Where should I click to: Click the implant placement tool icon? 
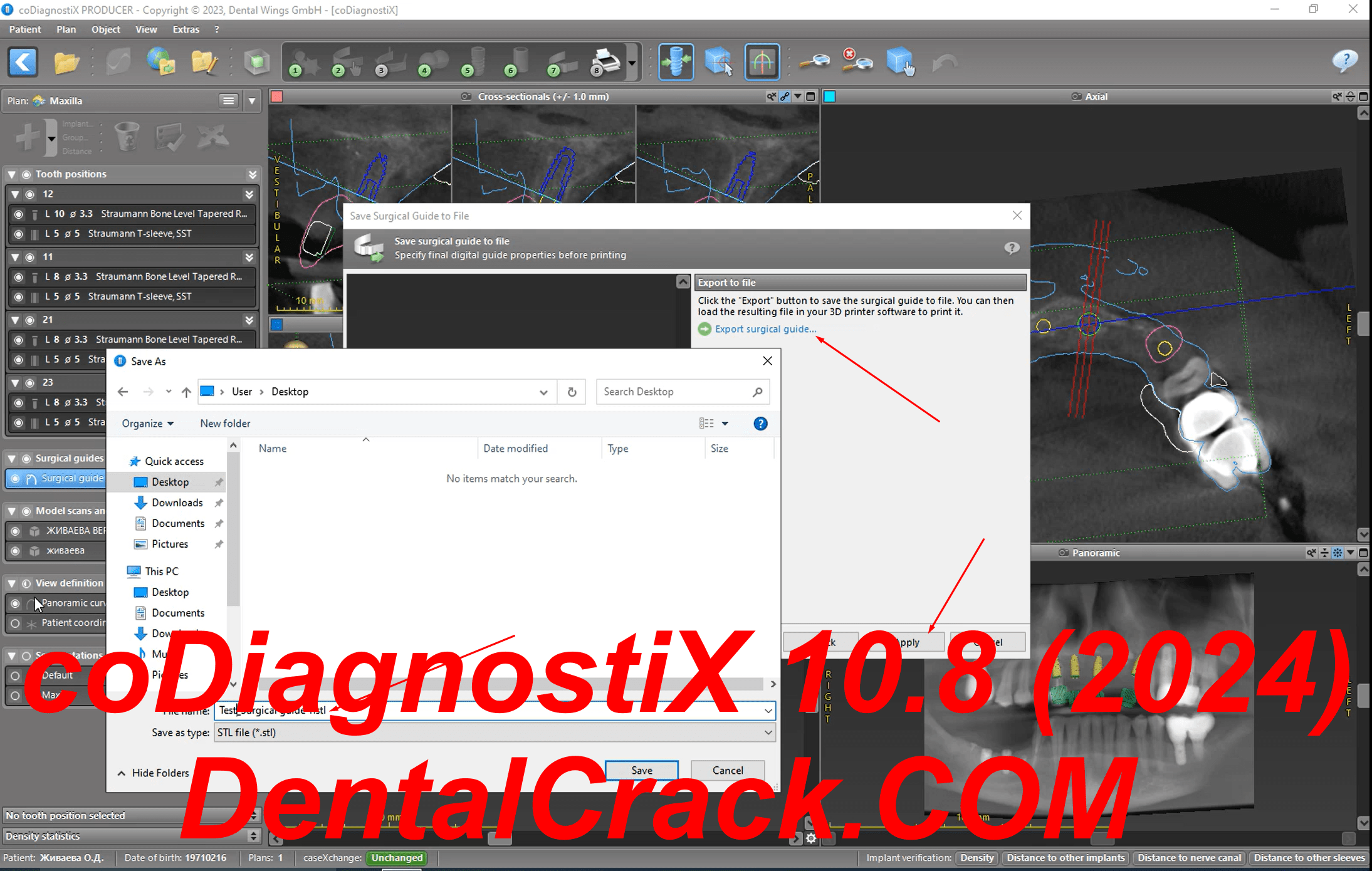tap(676, 63)
